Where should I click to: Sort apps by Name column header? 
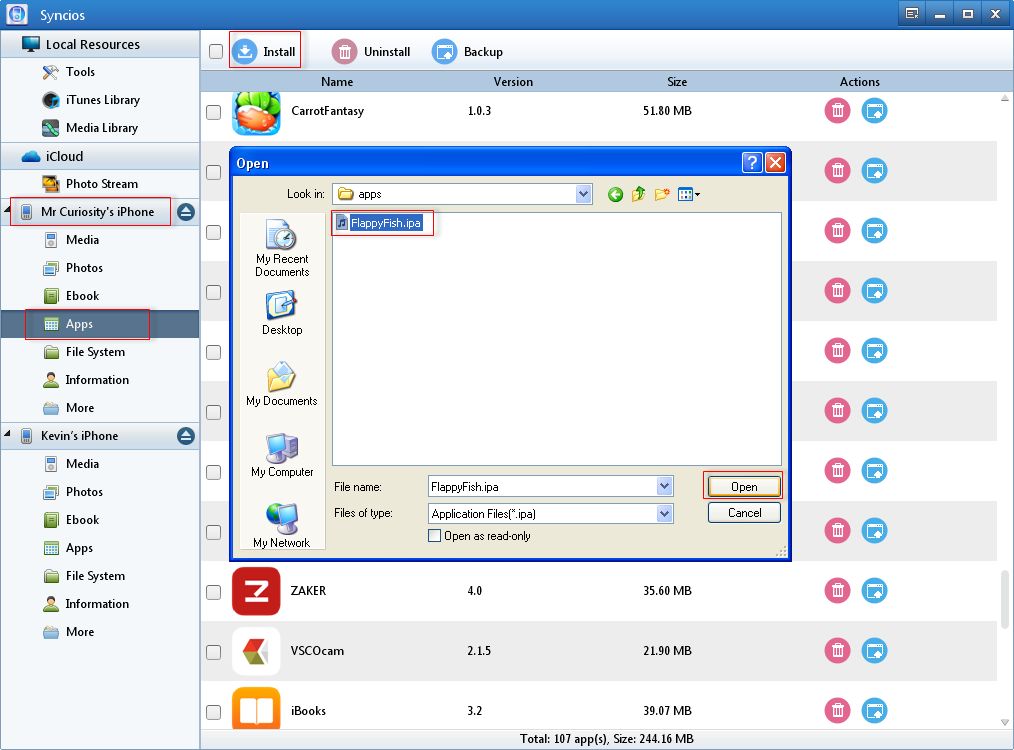(x=337, y=82)
